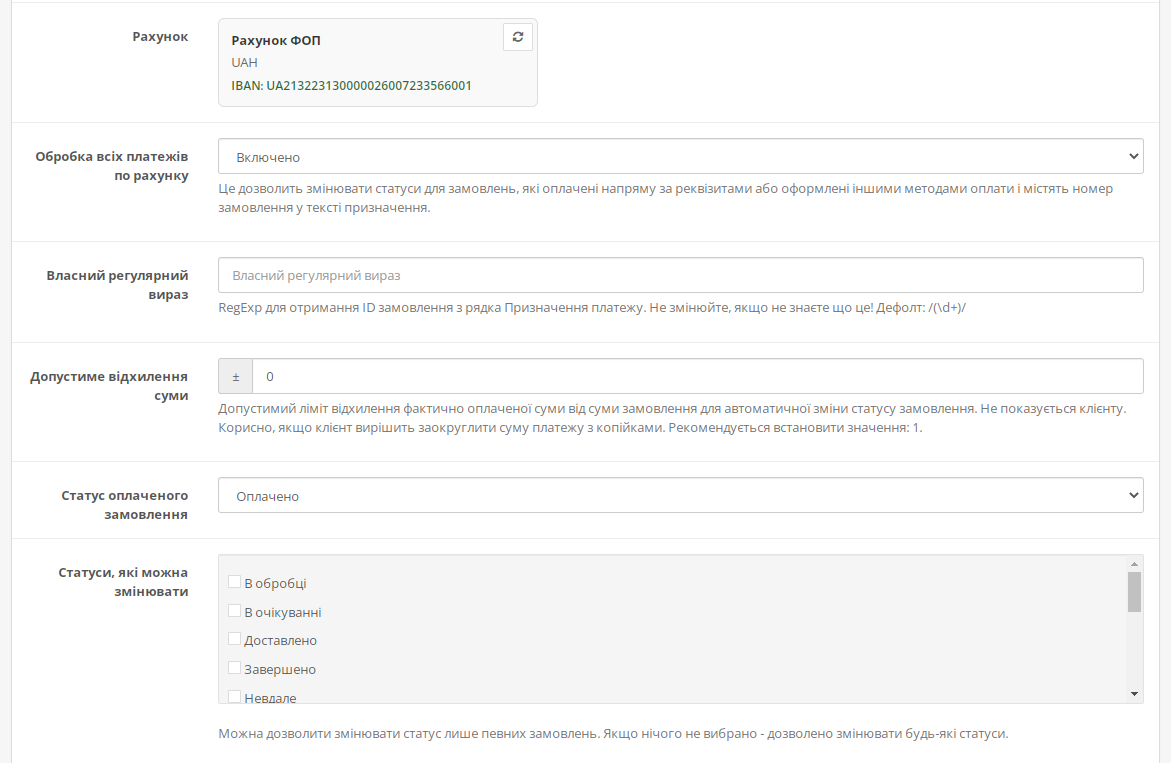Expand the "Оплачено" paid order status dropdown

(680, 496)
